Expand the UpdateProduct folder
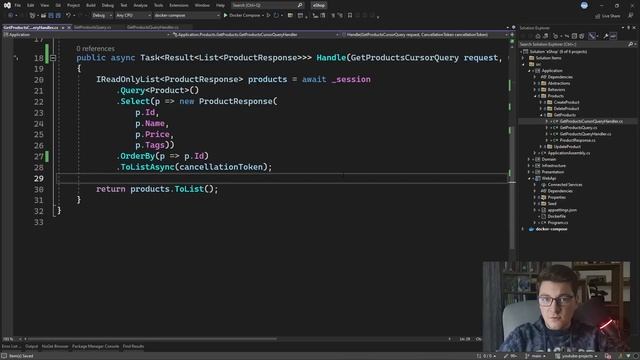 (x=541, y=147)
